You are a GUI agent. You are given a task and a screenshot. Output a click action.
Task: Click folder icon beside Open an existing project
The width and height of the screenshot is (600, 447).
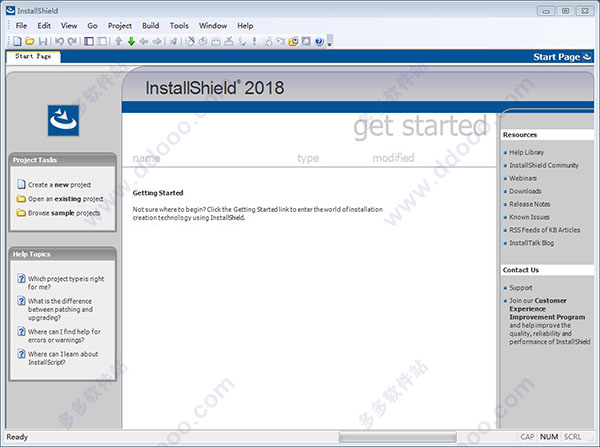[x=21, y=199]
